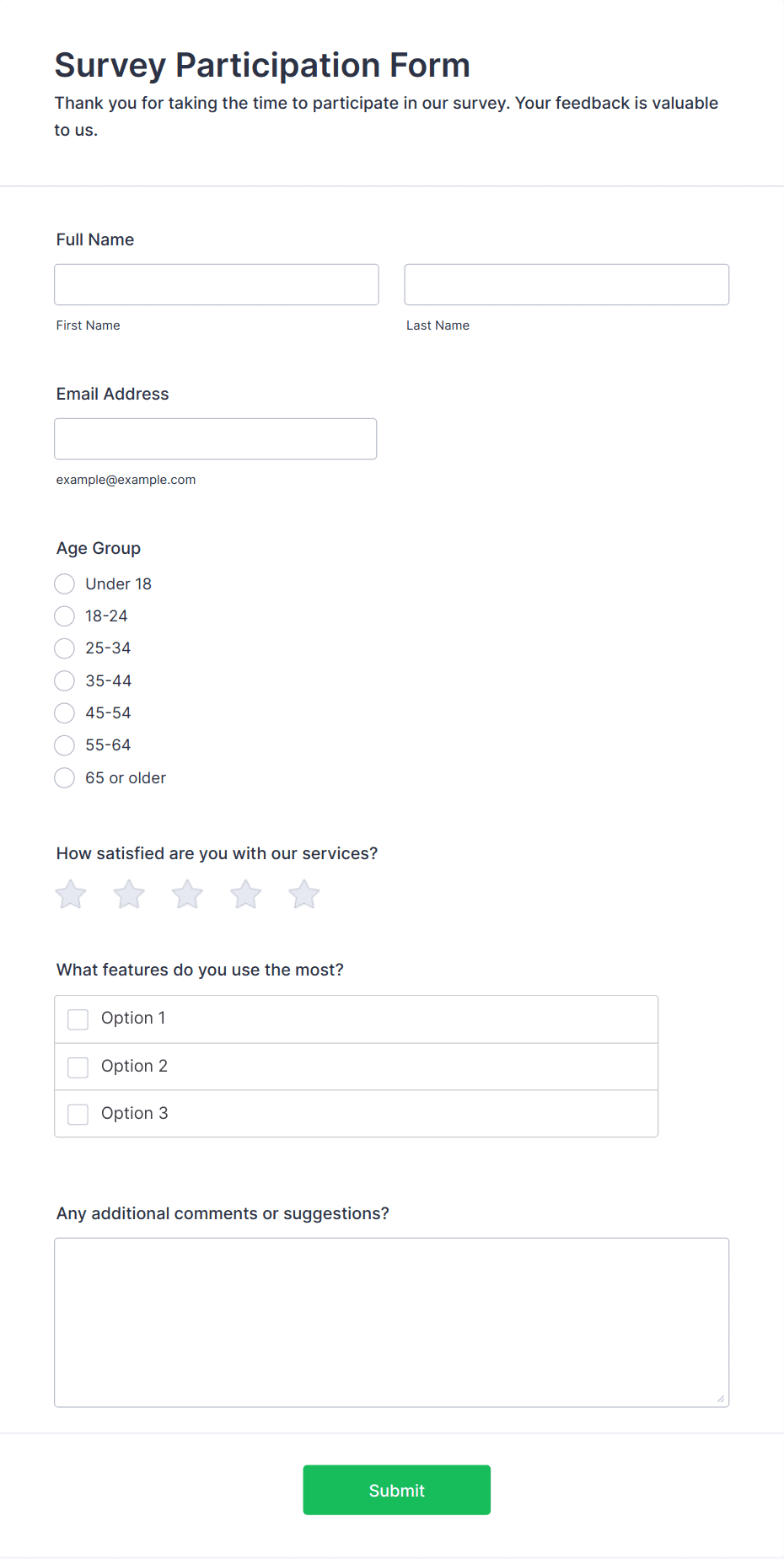The image size is (784, 1559).
Task: Check Option 3 in the features list
Action: pos(78,1114)
